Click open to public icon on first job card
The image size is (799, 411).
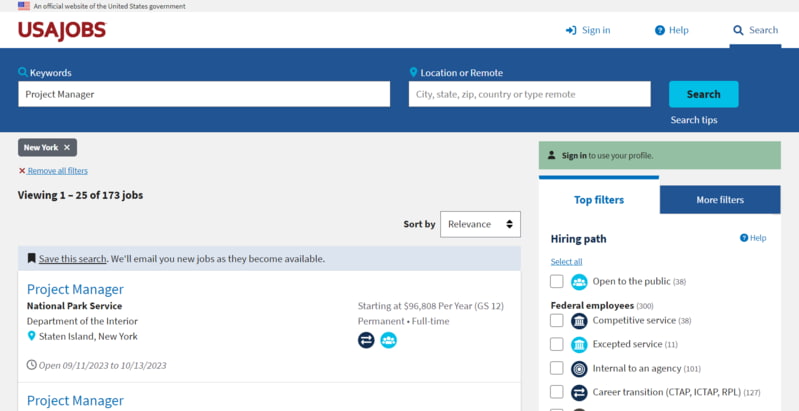point(388,340)
